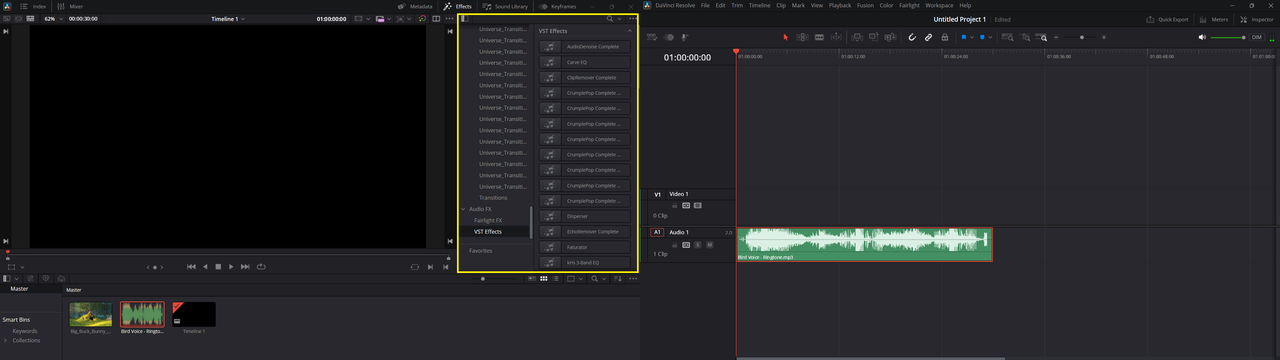Select the Blade edit tool
Viewport: 1280px width, 360px height.
pos(819,37)
